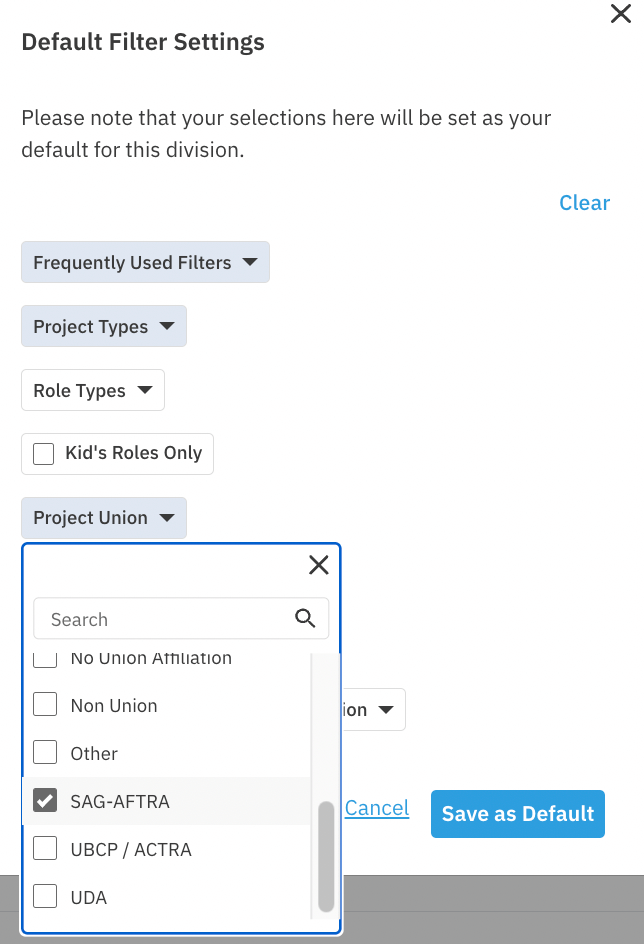Image resolution: width=644 pixels, height=944 pixels.
Task: Open the Frequently Used Filters dropdown
Action: click(145, 262)
